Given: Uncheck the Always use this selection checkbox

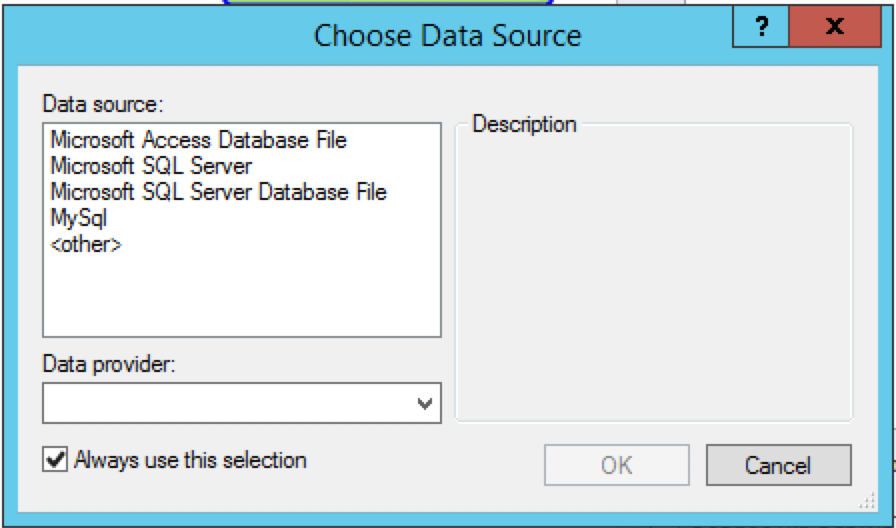Looking at the screenshot, I should click(55, 460).
